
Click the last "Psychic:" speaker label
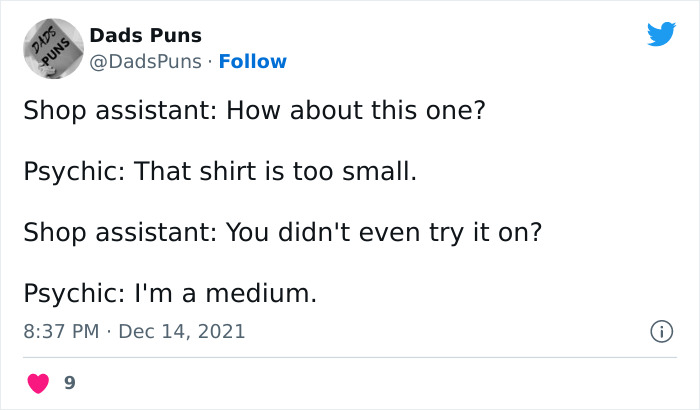pyautogui.click(x=73, y=293)
